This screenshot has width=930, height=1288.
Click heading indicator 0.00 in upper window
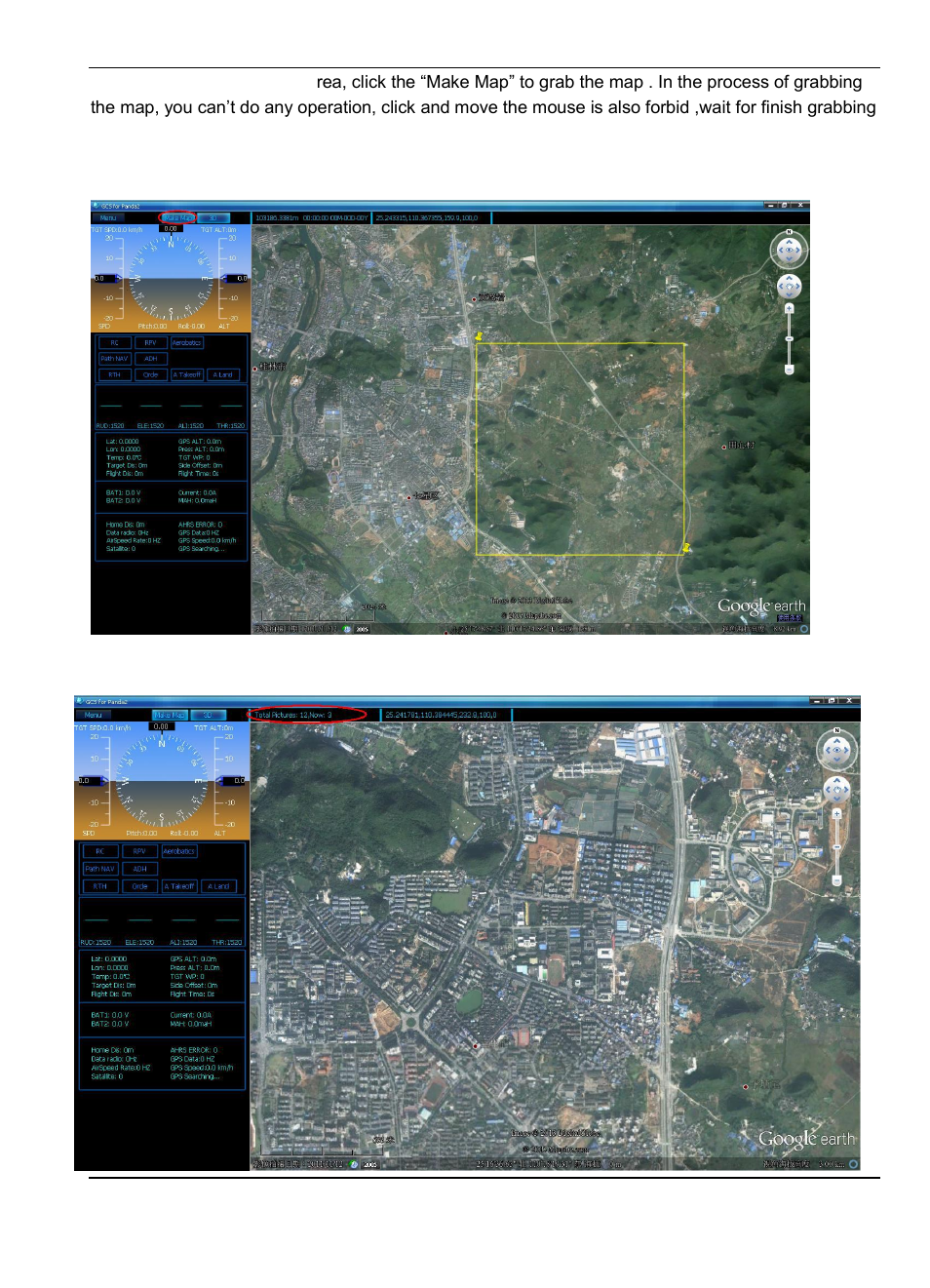point(171,229)
